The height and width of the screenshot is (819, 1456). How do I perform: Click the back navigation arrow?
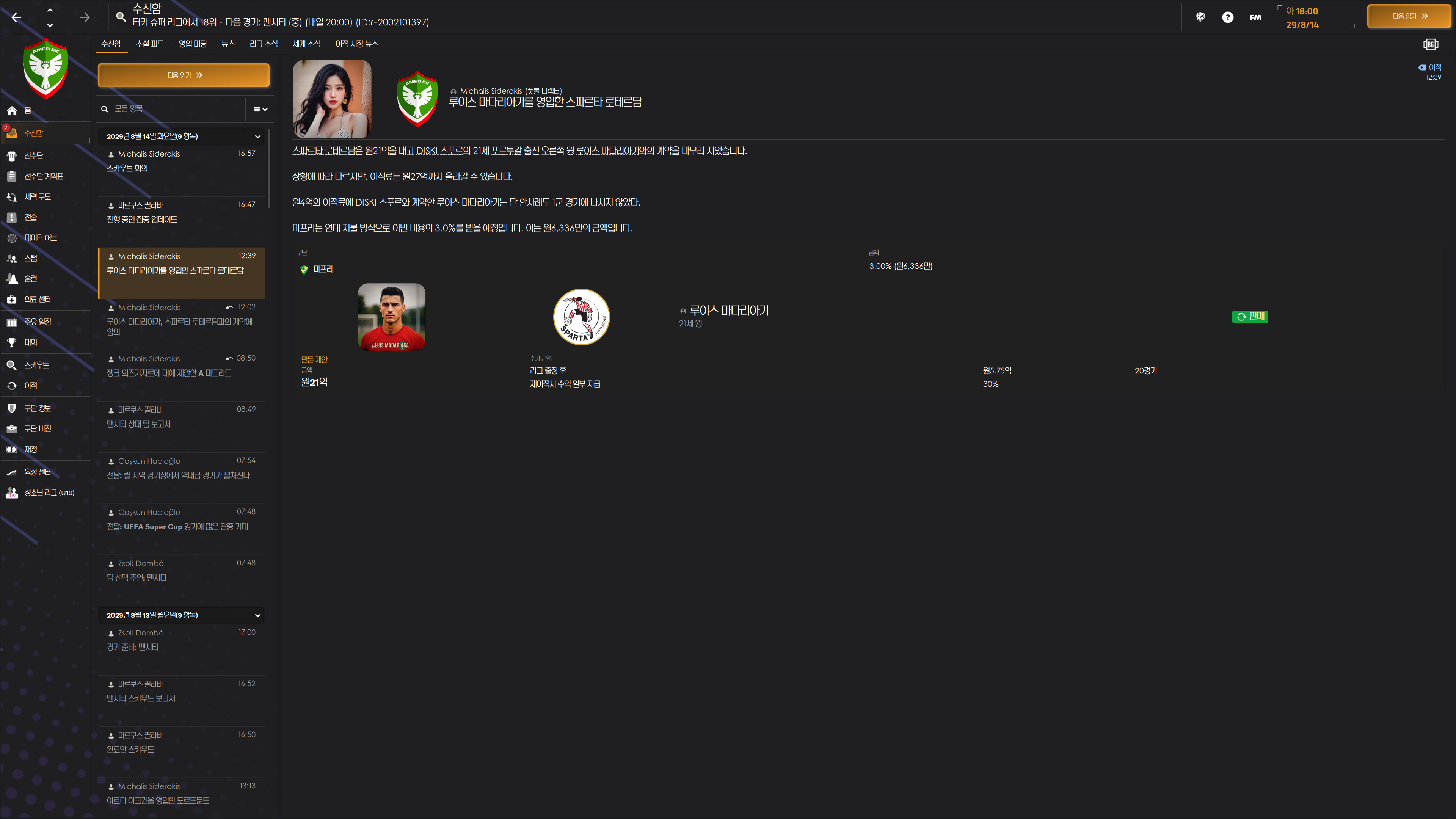tap(16, 17)
